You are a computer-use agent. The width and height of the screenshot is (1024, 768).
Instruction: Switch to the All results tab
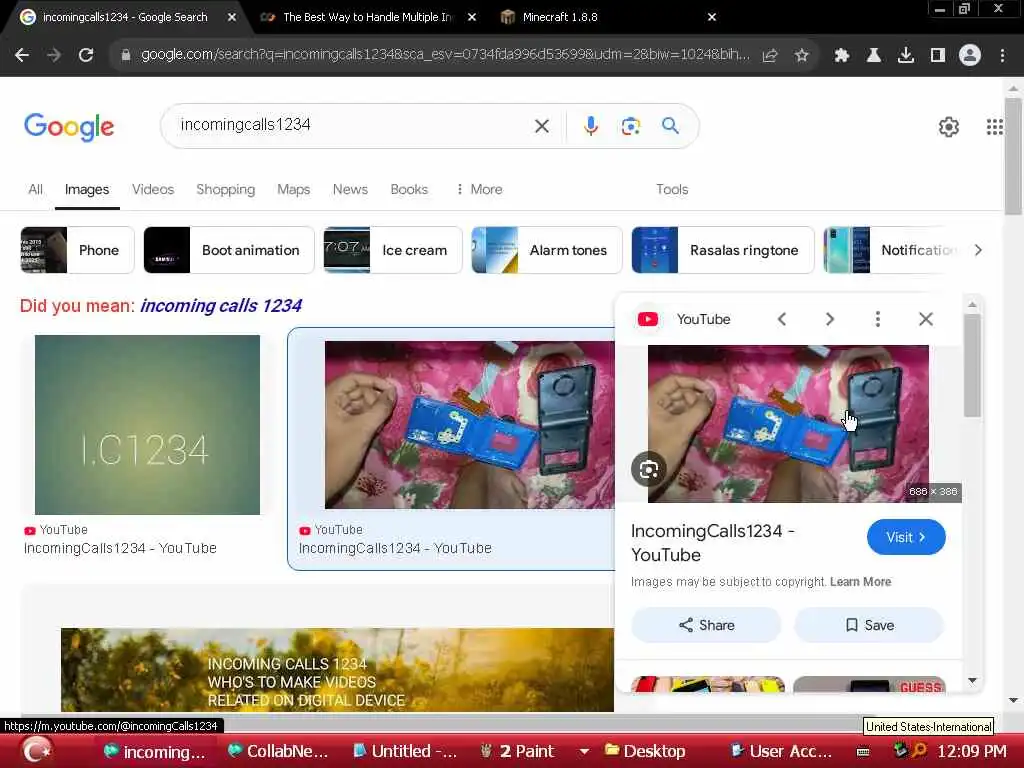(x=35, y=189)
